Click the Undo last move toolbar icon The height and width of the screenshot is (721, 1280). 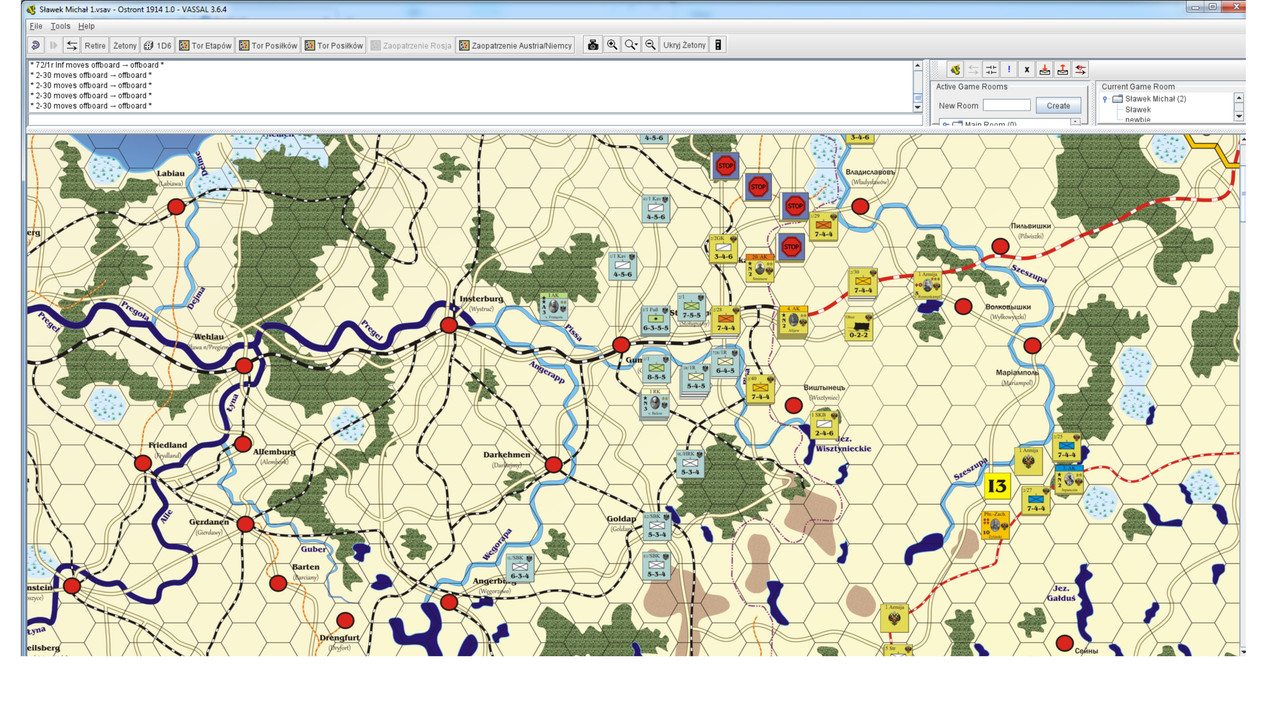[x=36, y=45]
